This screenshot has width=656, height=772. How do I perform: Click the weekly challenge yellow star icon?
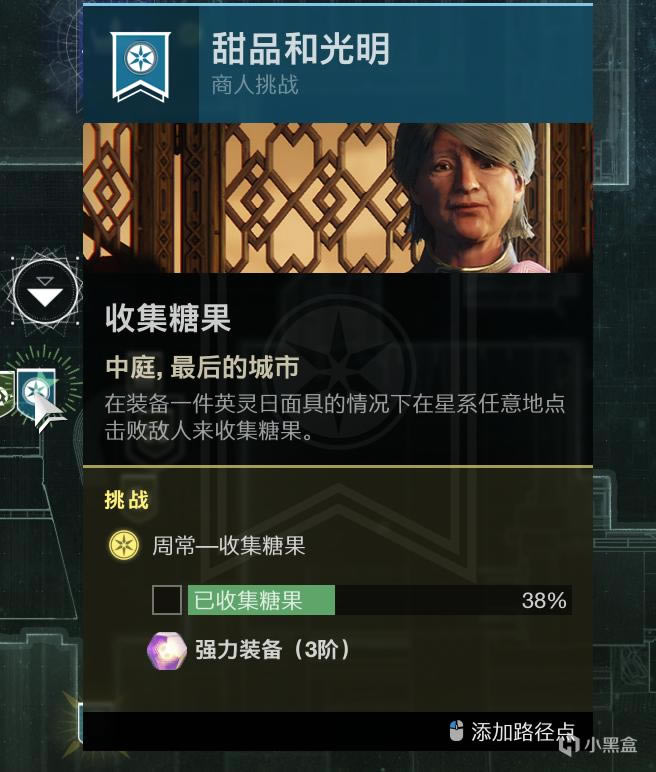click(x=123, y=545)
